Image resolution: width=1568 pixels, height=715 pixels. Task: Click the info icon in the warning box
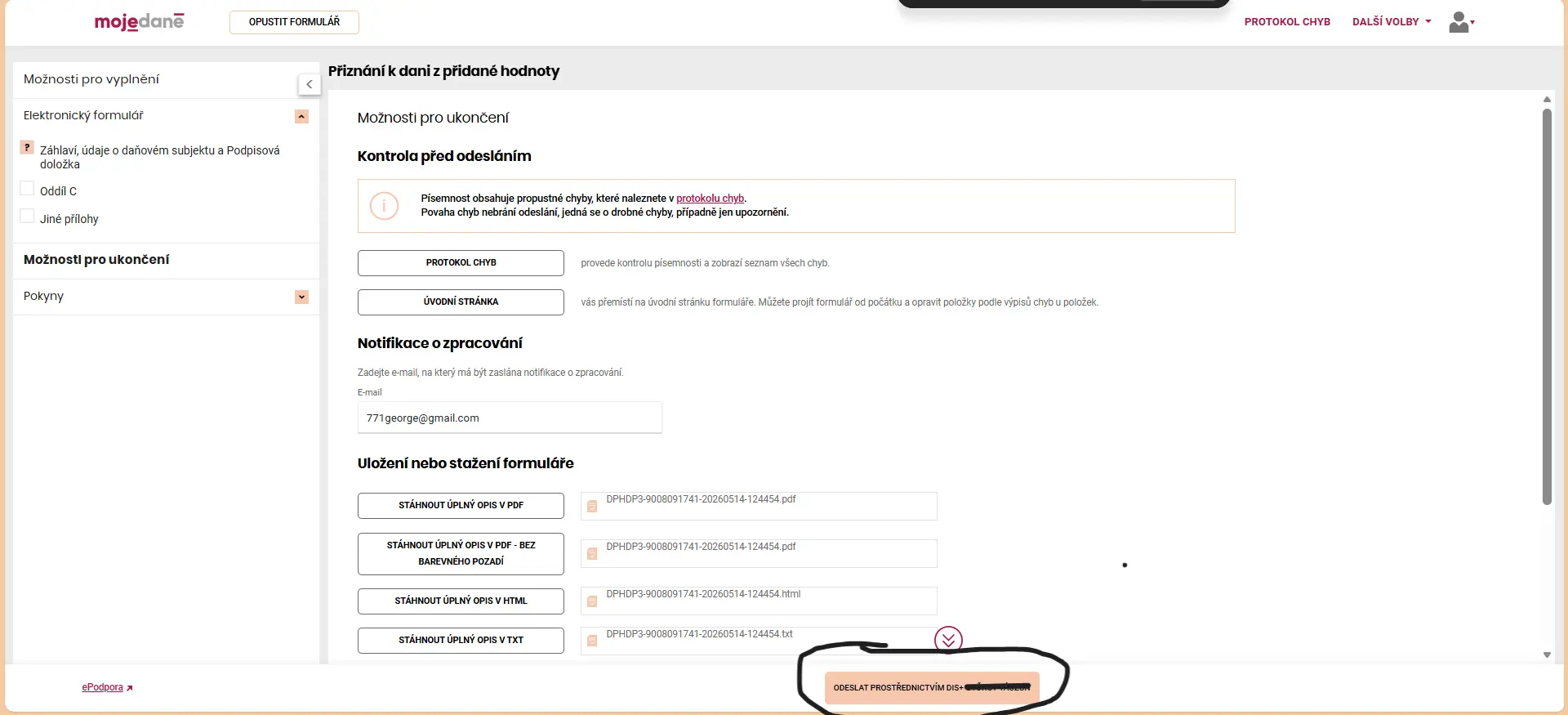pos(384,205)
